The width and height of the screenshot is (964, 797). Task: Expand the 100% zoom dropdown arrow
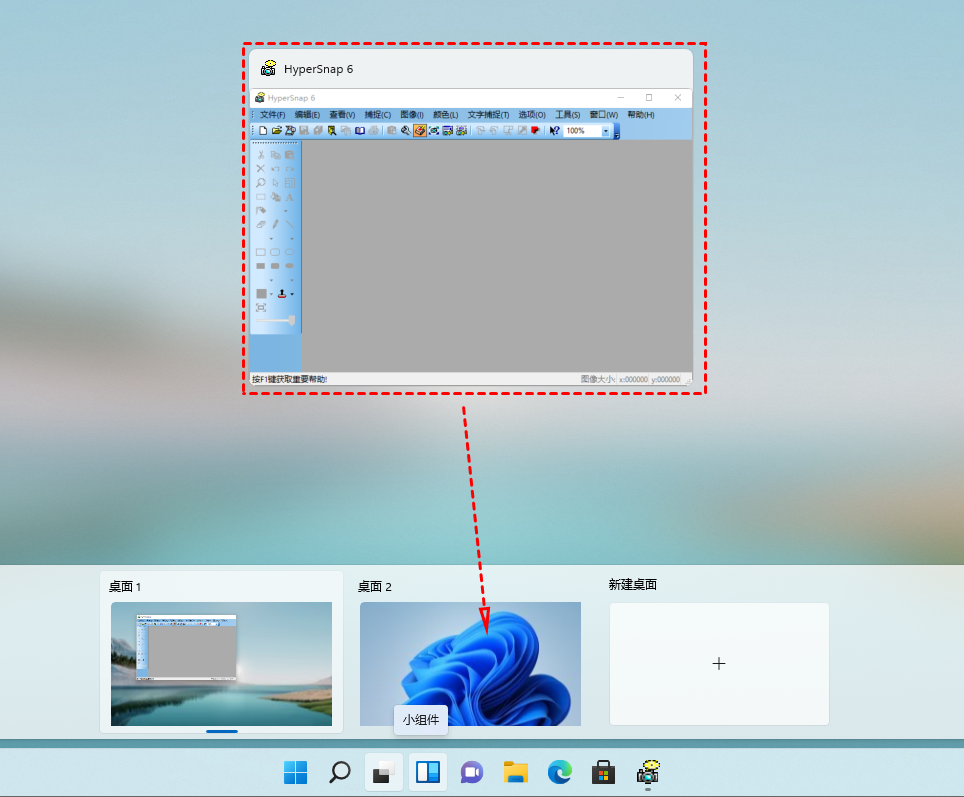[606, 131]
